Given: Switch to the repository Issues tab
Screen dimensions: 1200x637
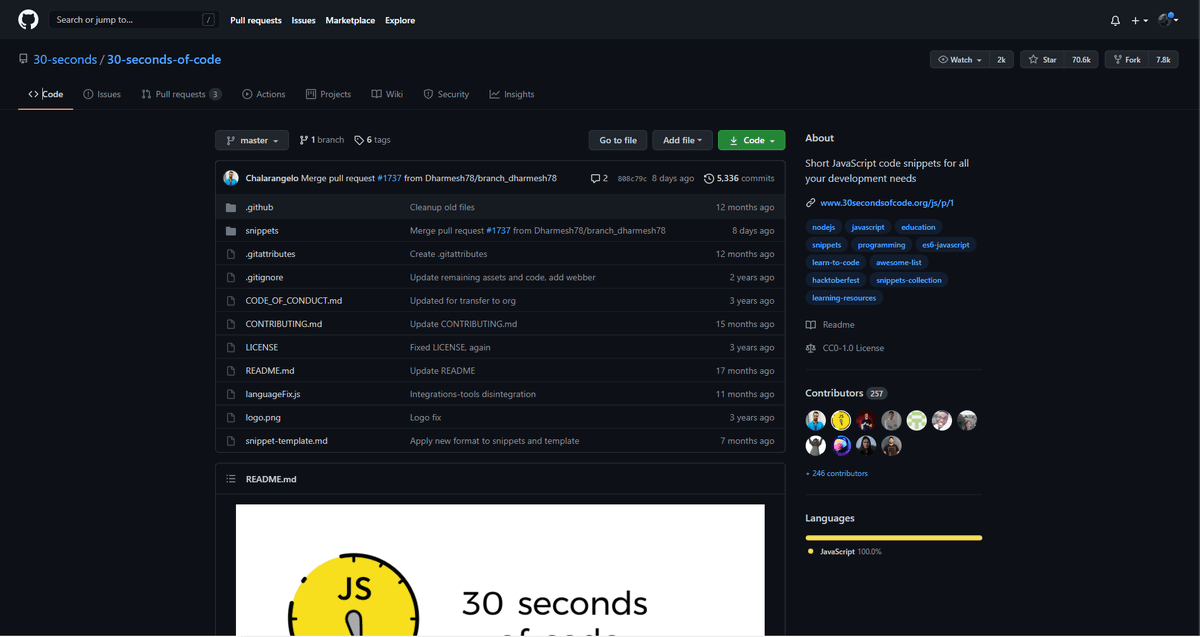Looking at the screenshot, I should [x=102, y=94].
